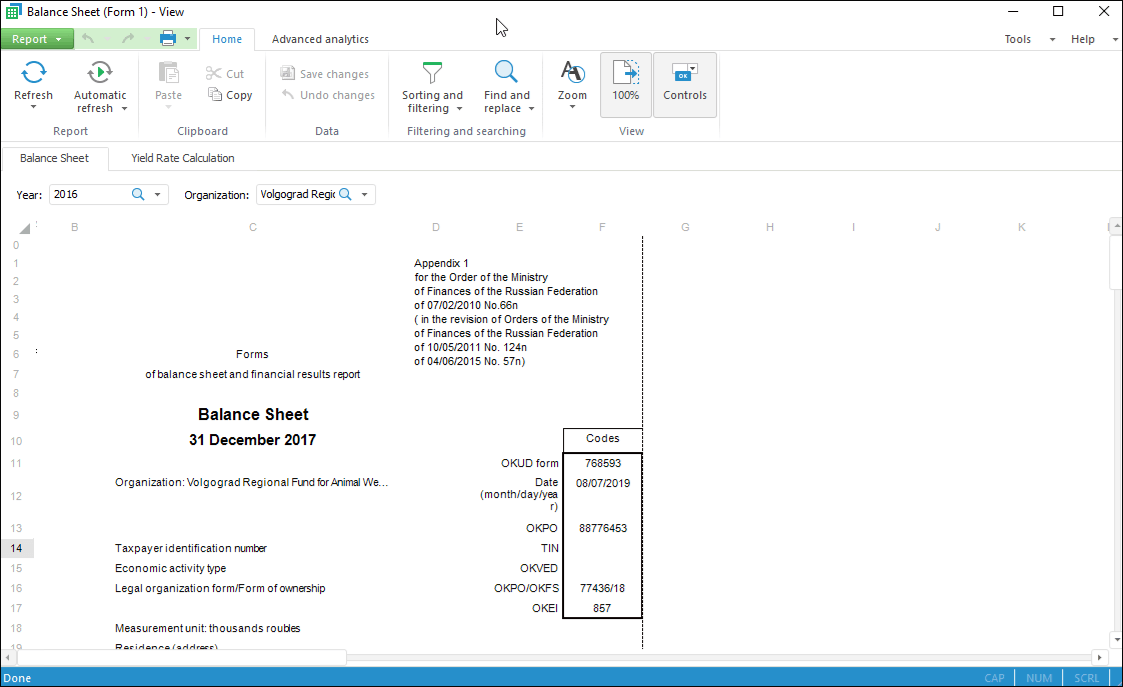
Task: Expand the Organization dropdown arrow
Action: (x=365, y=195)
